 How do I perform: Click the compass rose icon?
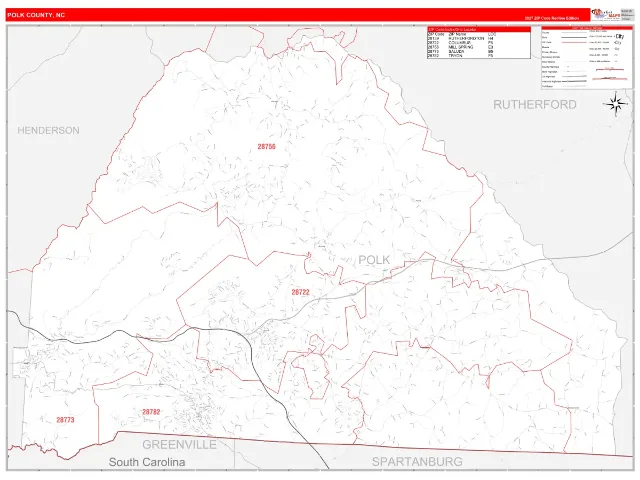tap(615, 104)
